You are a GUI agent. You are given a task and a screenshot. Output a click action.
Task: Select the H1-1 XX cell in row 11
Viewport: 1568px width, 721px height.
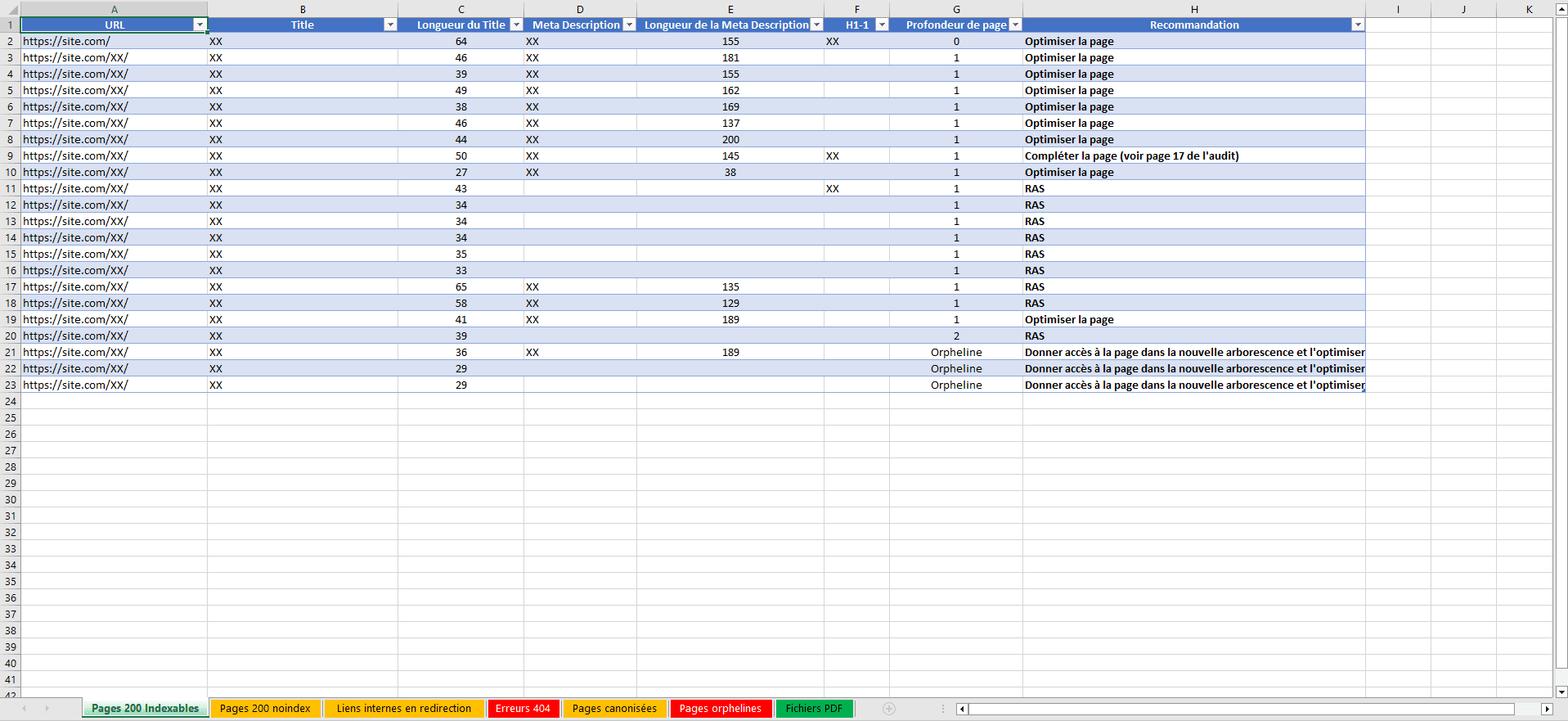[856, 188]
